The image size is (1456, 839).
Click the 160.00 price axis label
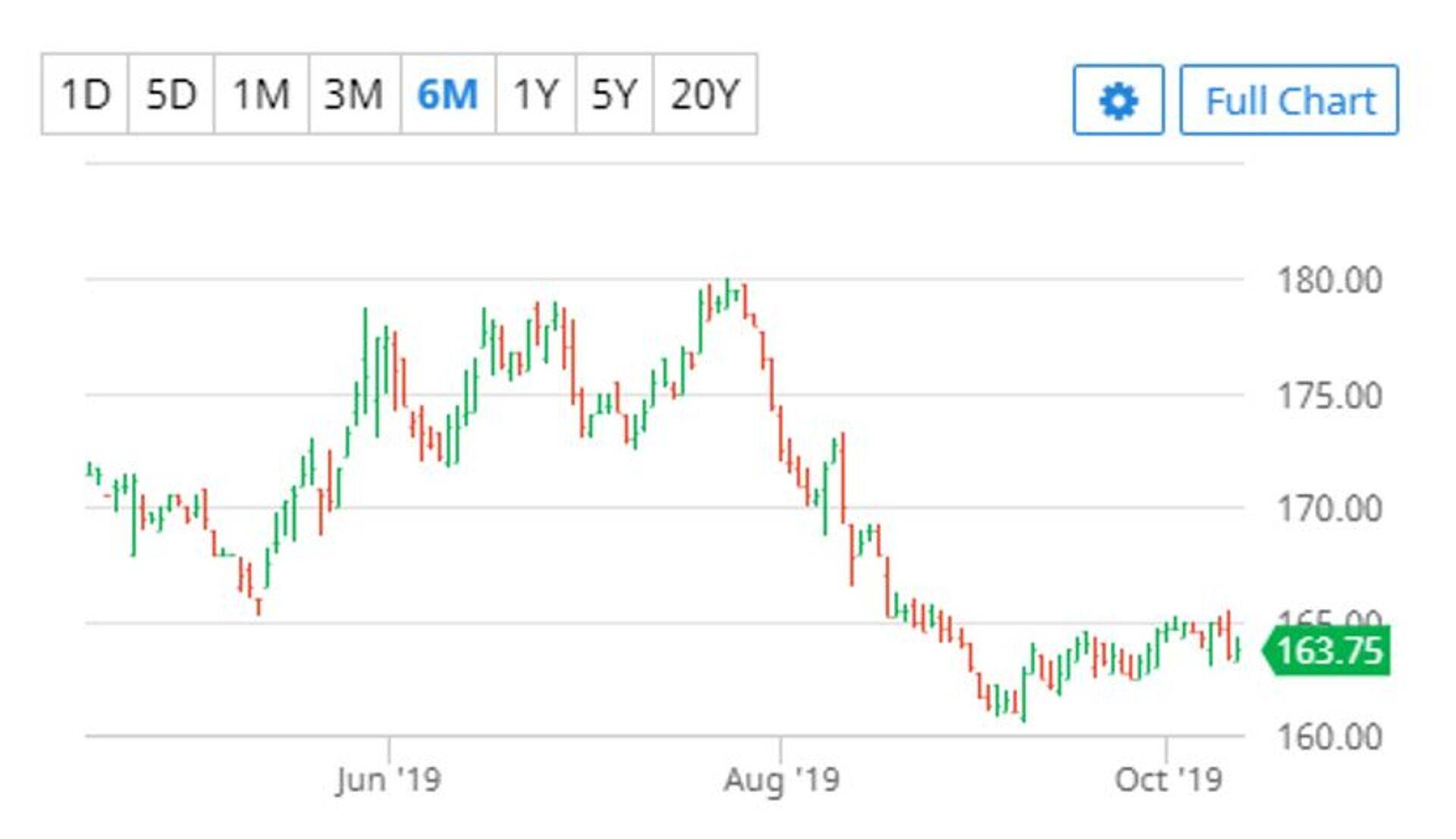pyautogui.click(x=1329, y=737)
